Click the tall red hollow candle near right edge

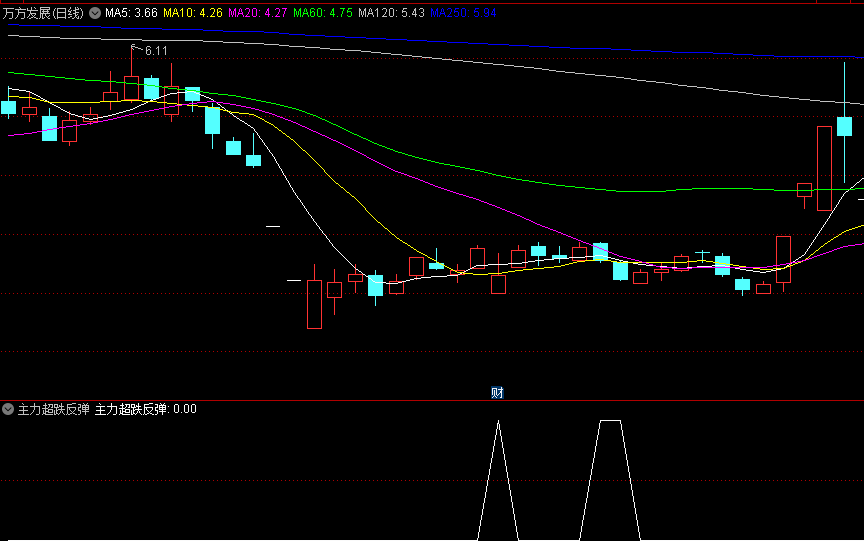824,168
